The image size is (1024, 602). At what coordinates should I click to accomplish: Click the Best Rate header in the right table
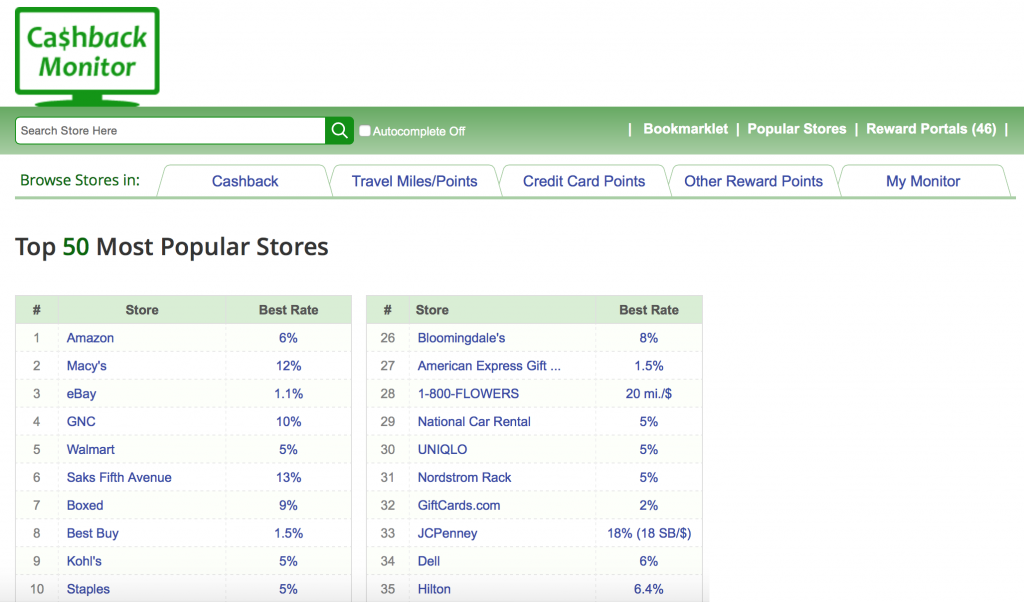pyautogui.click(x=648, y=310)
